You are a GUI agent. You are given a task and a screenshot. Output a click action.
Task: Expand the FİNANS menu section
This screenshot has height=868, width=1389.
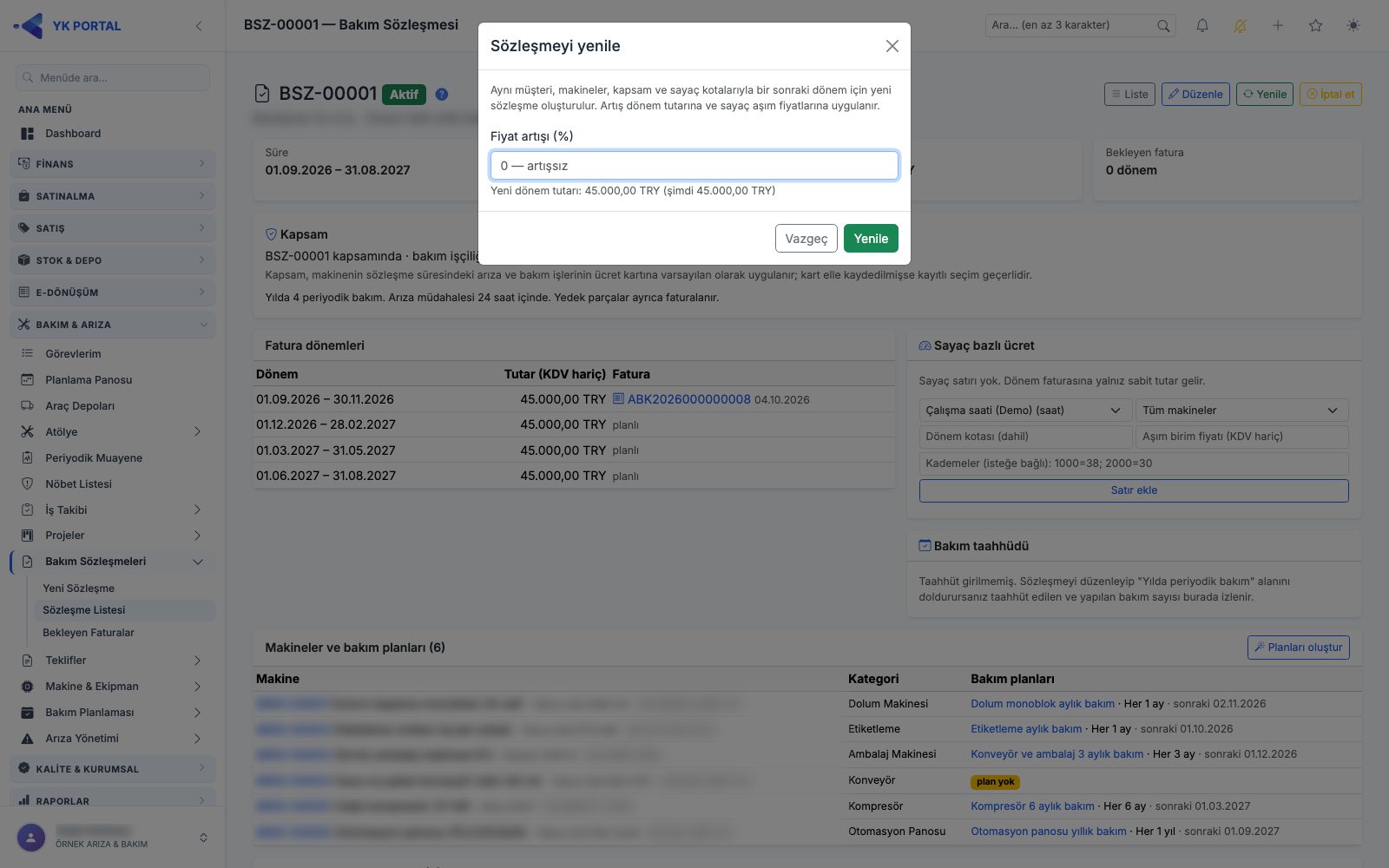point(113,164)
